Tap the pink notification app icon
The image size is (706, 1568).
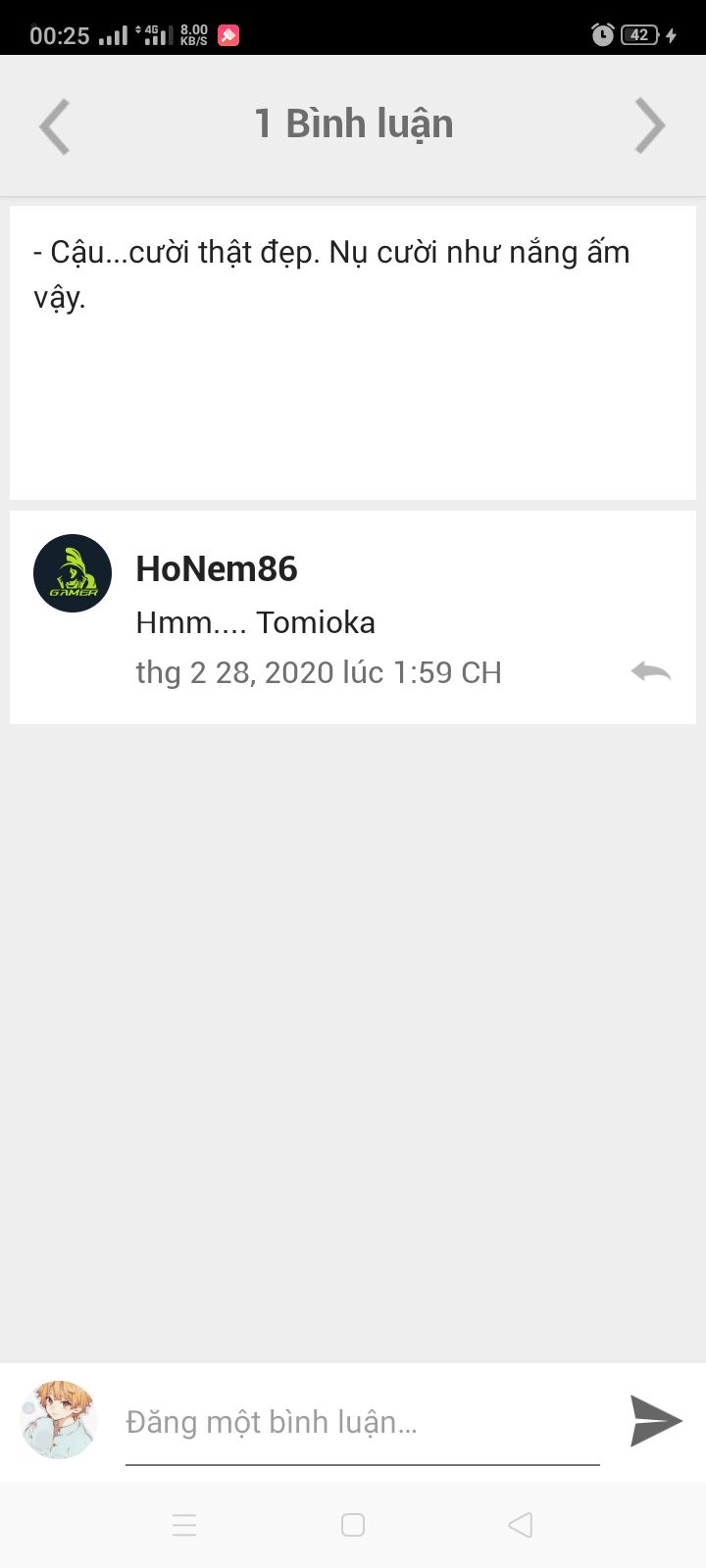228,35
